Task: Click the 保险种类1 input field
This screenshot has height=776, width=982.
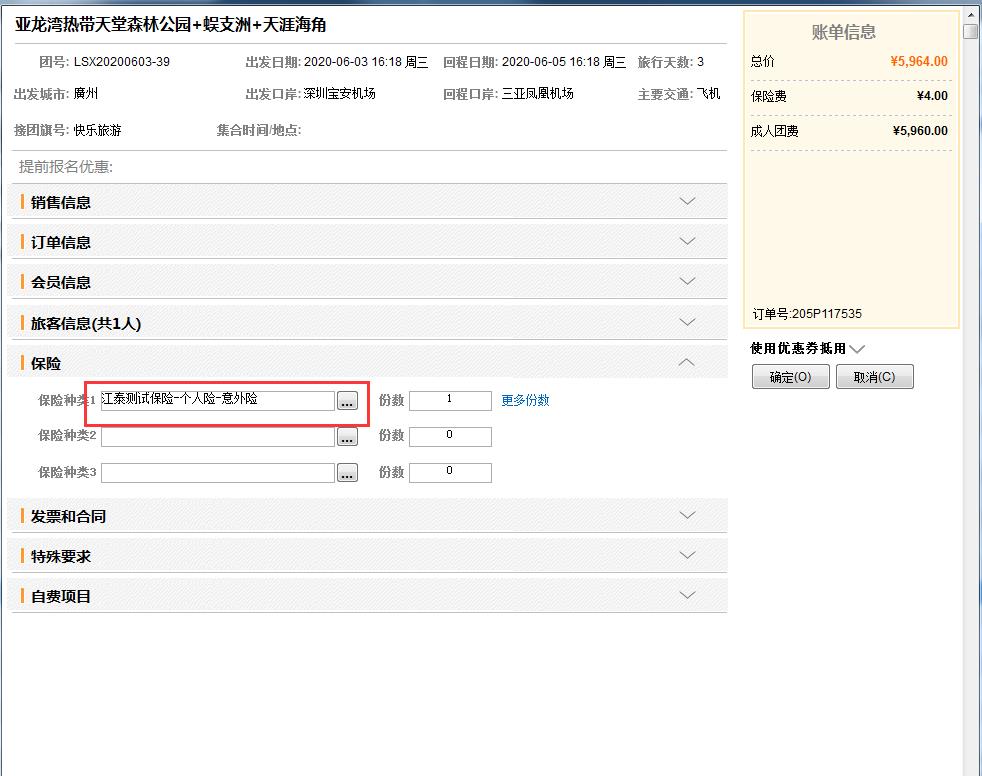Action: pos(217,400)
